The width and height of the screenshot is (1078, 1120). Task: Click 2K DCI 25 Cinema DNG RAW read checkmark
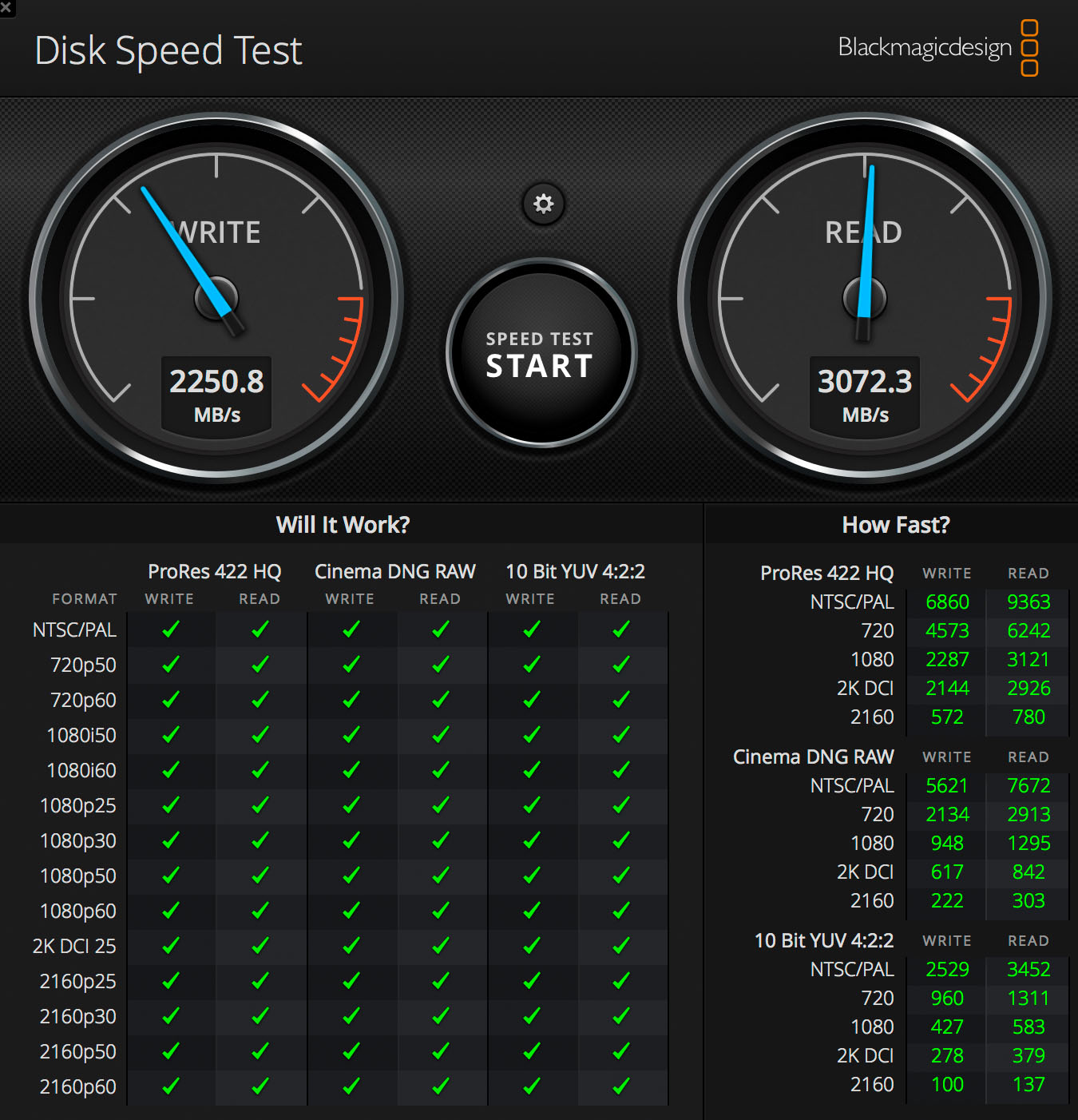[440, 946]
